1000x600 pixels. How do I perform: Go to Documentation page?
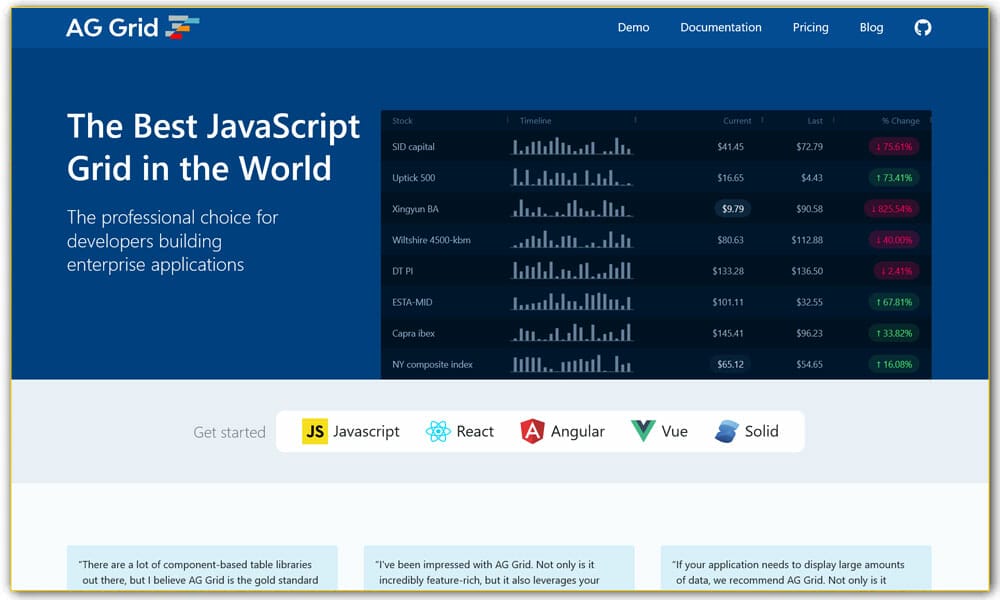point(720,27)
